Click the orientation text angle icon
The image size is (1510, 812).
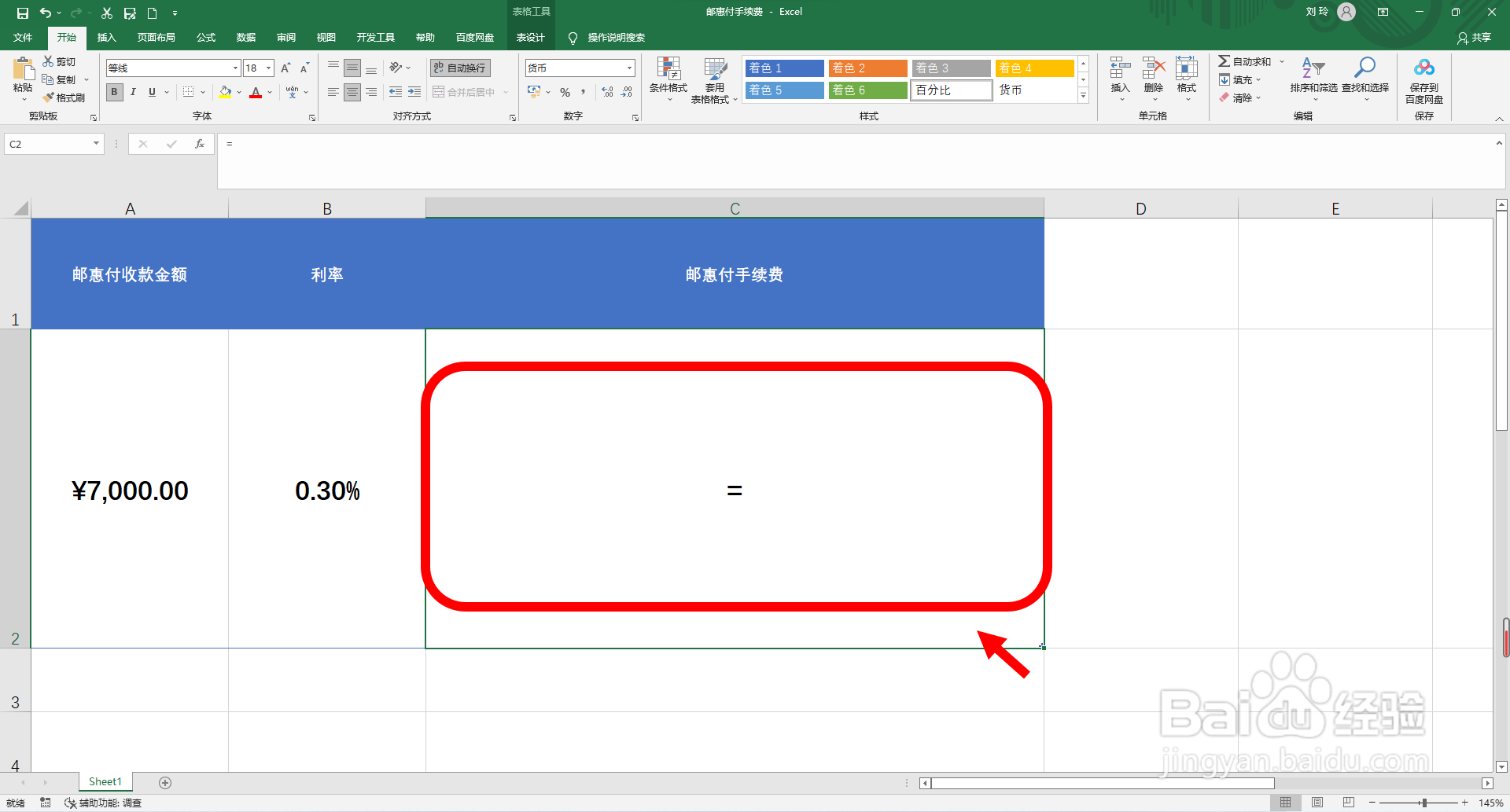click(x=396, y=68)
